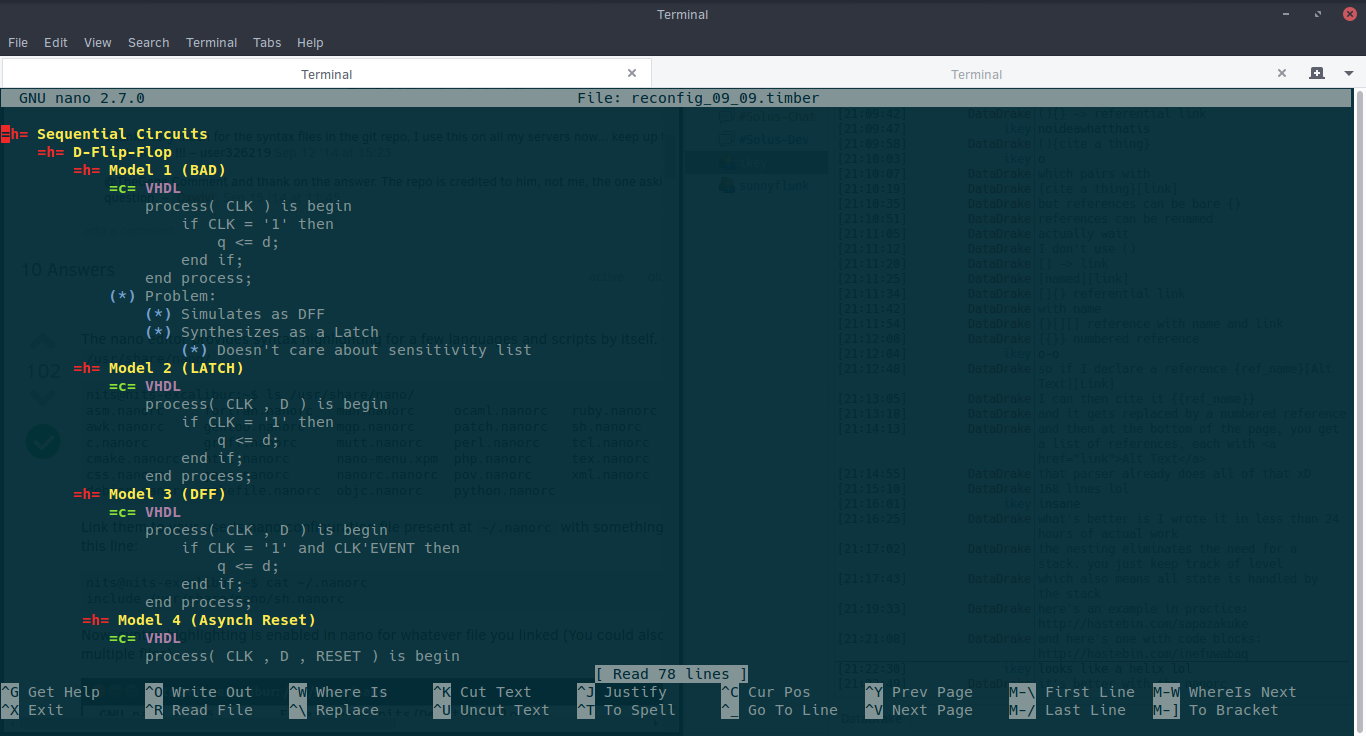1366x736 pixels.
Task: Click the 'GNU nano 2.7.0' title text
Action: pos(82,98)
